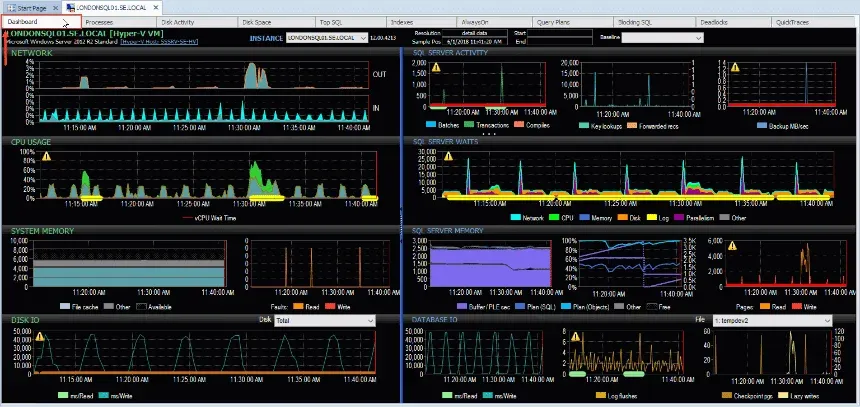This screenshot has width=860, height=407.
Task: Click the Plan (Objects) legend swatch
Action: click(x=564, y=307)
